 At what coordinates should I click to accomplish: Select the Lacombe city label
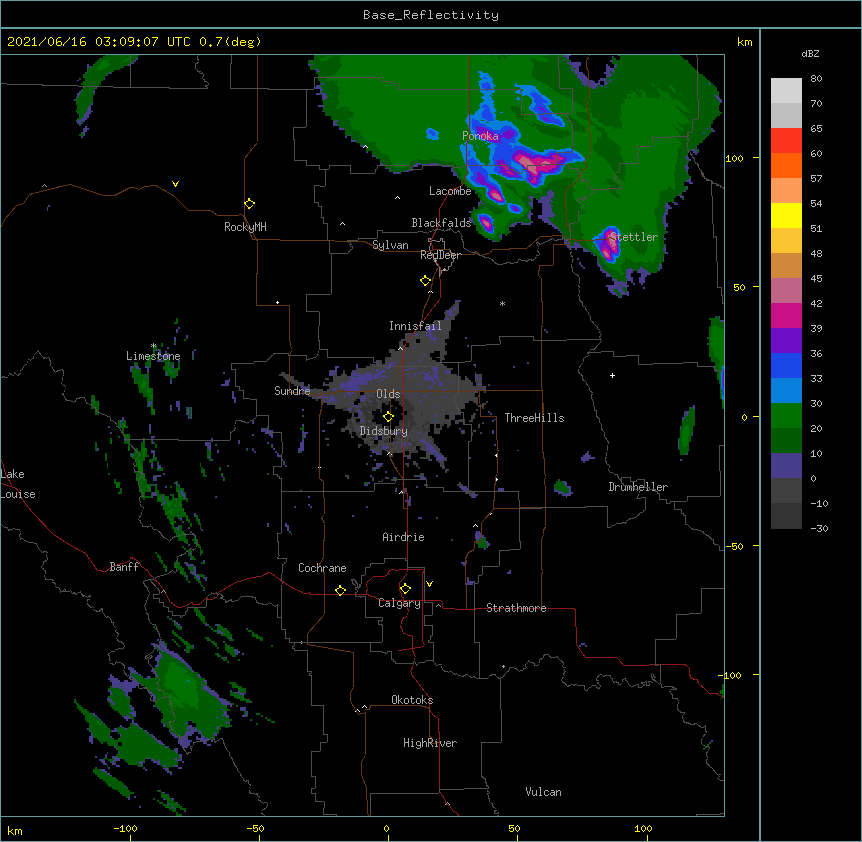tap(450, 191)
